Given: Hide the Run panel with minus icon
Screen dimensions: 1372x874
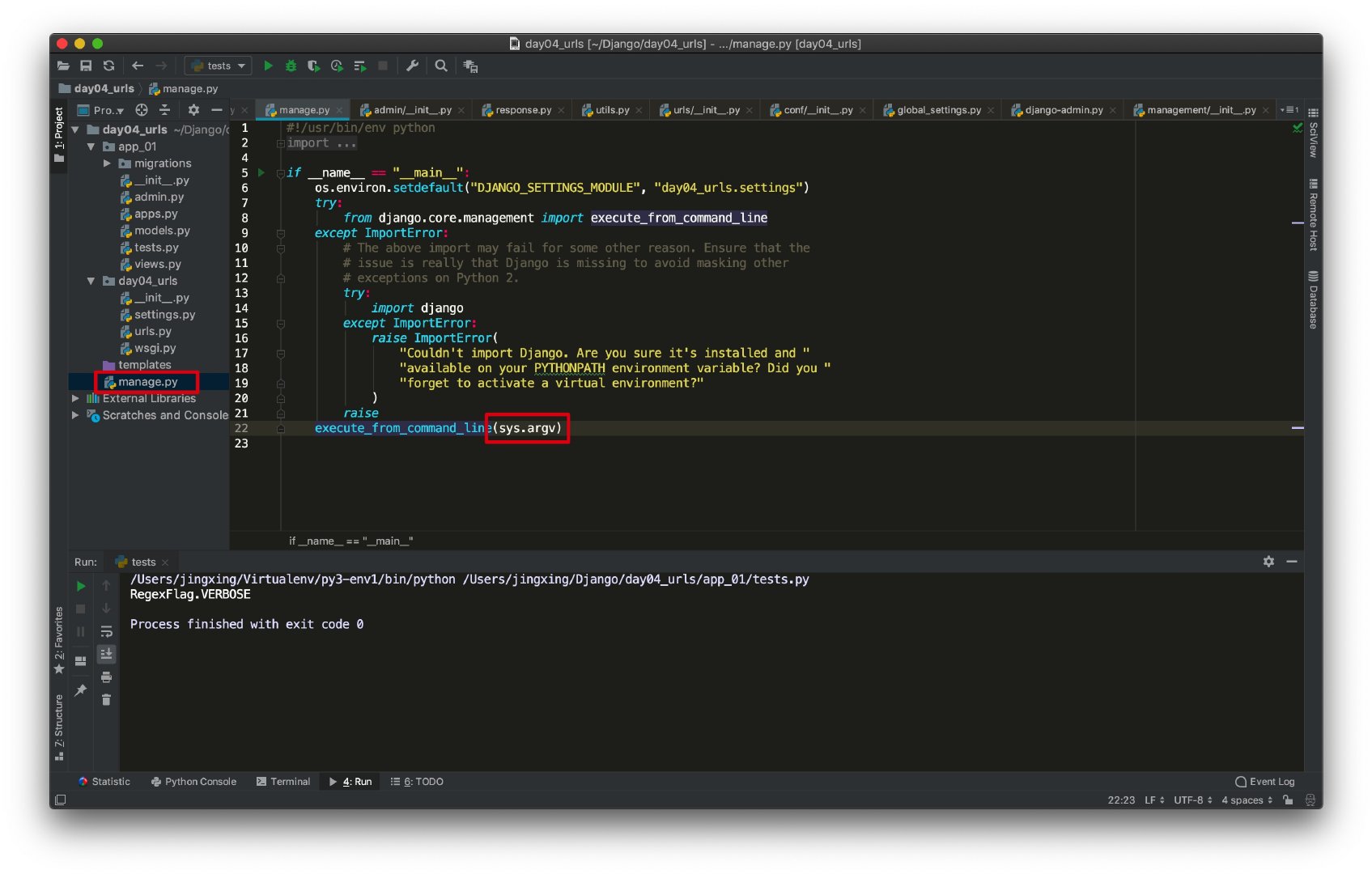Looking at the screenshot, I should [1292, 562].
